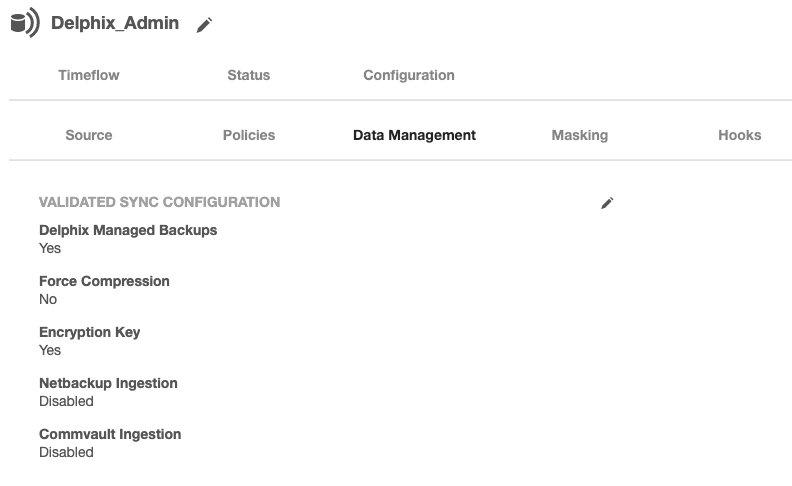
Task: Click the Disabled value under Commvault Ingestion
Action: point(66,452)
